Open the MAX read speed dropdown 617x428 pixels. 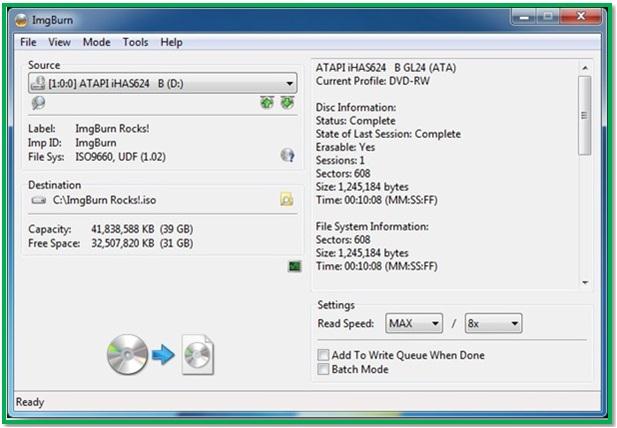pyautogui.click(x=414, y=323)
